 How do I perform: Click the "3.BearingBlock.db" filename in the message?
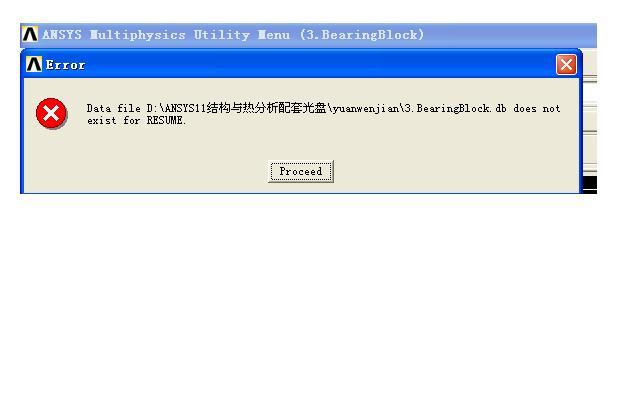456,109
